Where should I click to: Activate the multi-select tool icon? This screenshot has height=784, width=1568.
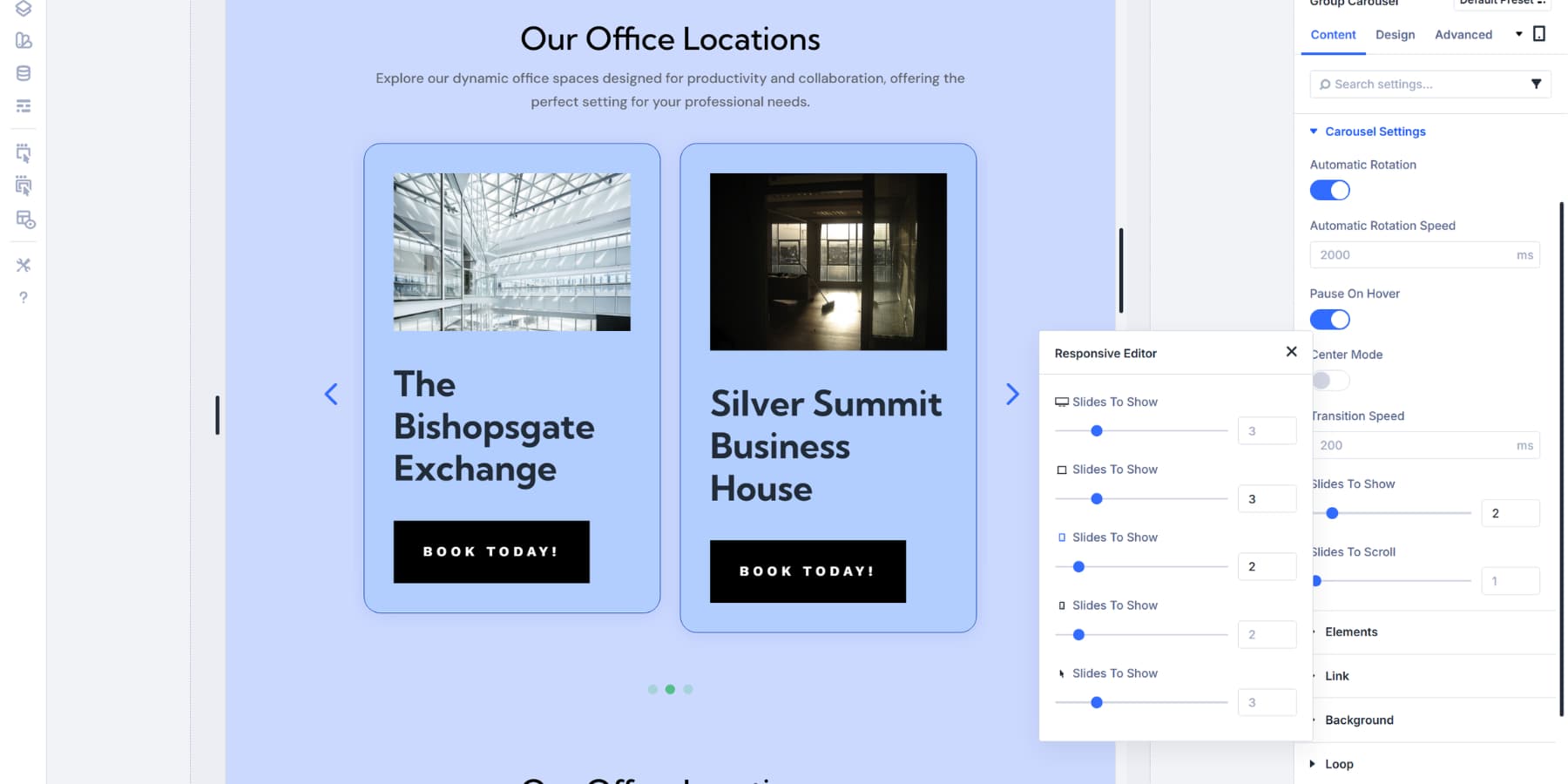(x=24, y=186)
